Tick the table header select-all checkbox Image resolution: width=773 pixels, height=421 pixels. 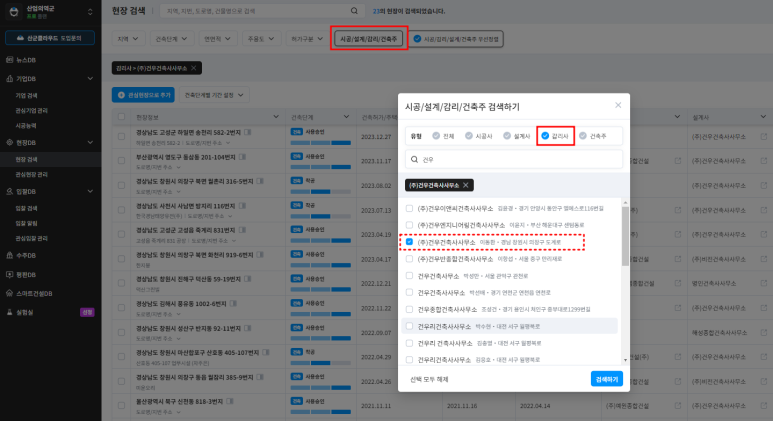(x=121, y=117)
